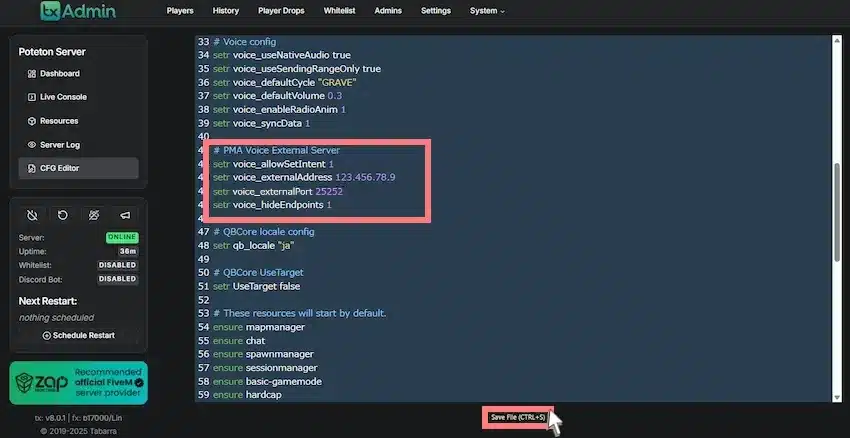The height and width of the screenshot is (438, 850).
Task: Click the Schedule Restart button
Action: click(x=78, y=335)
